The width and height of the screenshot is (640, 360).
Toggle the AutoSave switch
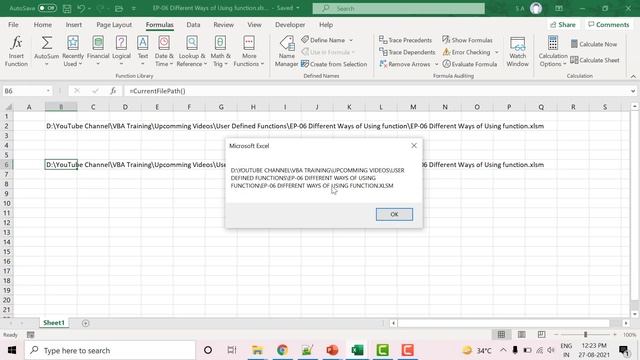[47, 8]
